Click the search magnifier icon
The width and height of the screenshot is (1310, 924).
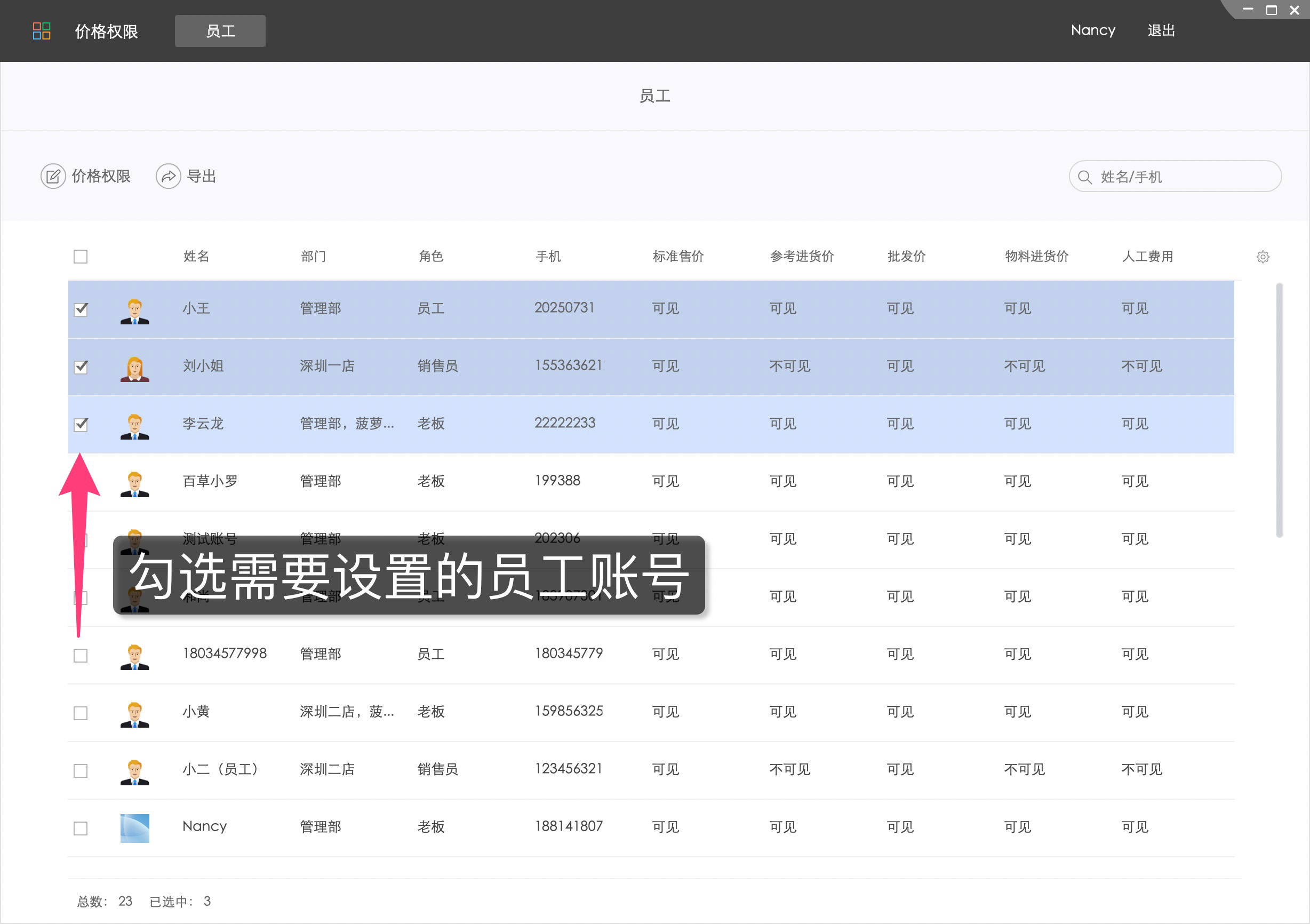point(1086,177)
